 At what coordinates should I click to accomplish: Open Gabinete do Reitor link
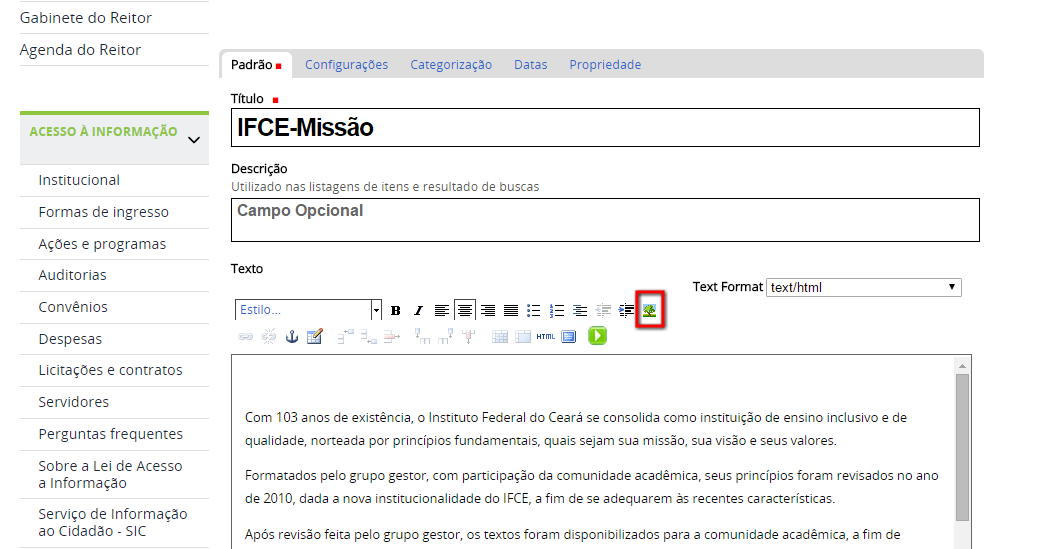click(86, 17)
